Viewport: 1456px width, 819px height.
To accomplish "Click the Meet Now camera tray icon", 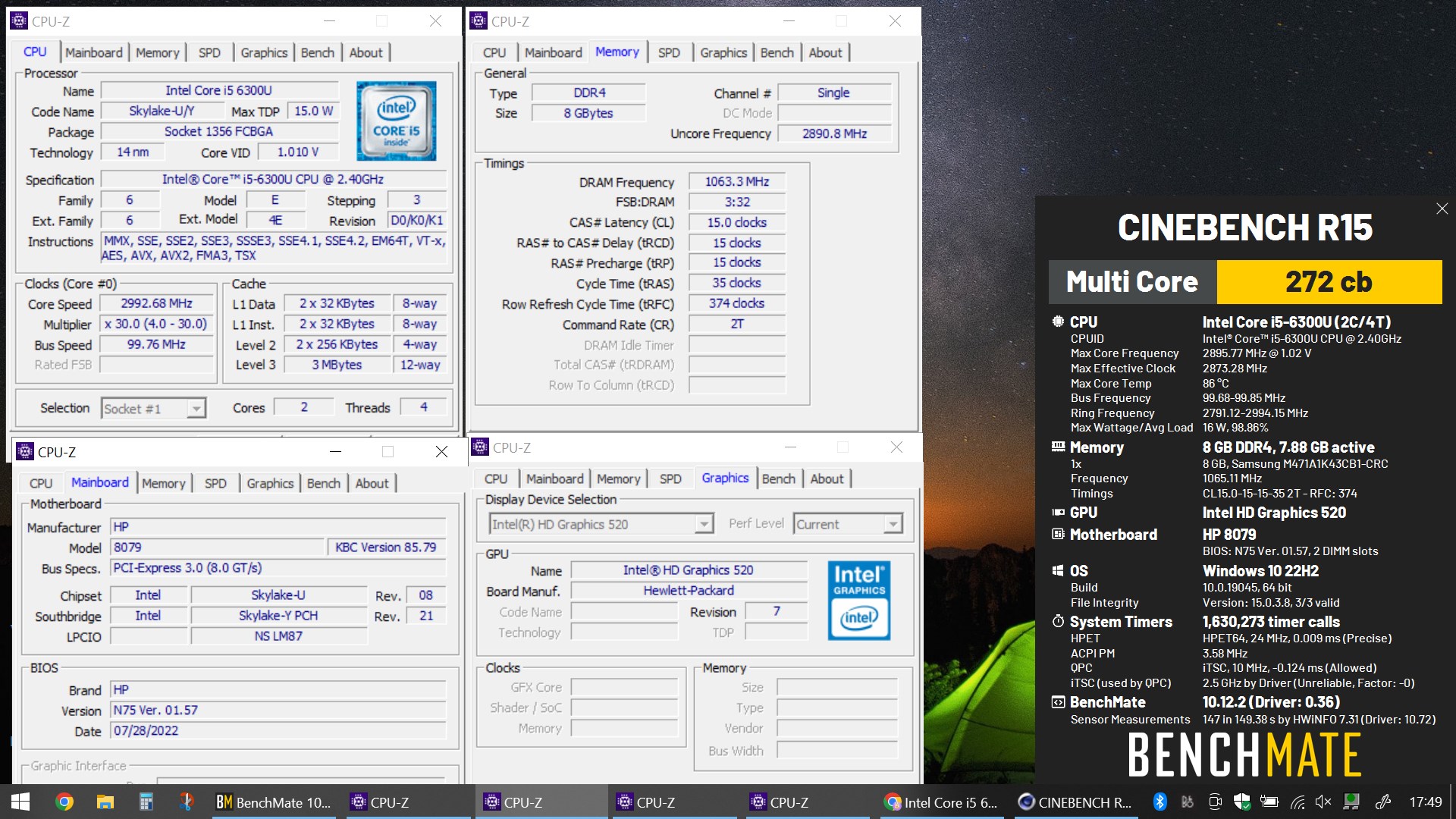I will pyautogui.click(x=1215, y=802).
